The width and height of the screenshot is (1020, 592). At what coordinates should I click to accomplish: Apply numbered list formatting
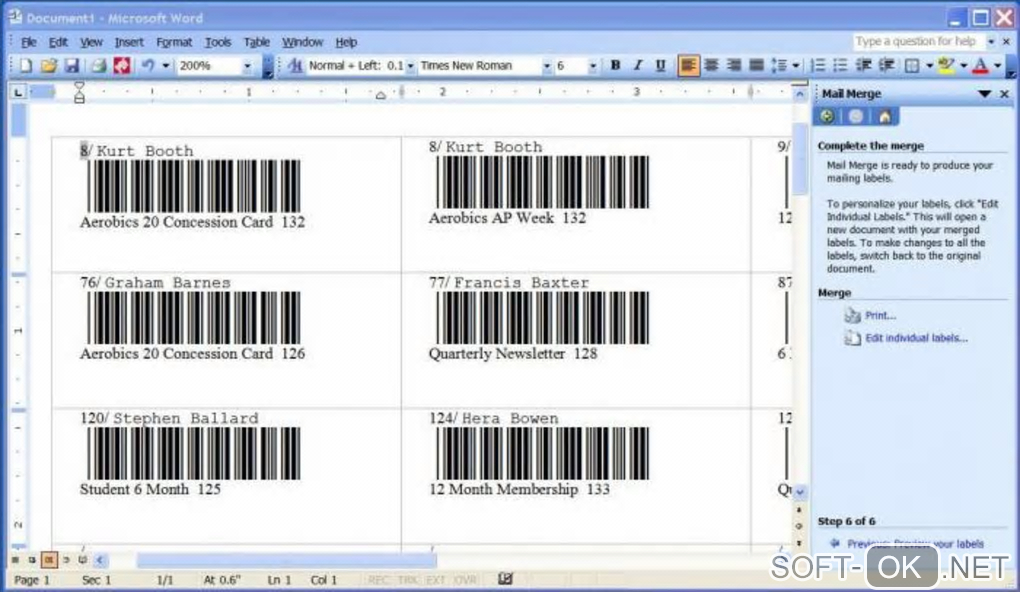818,66
